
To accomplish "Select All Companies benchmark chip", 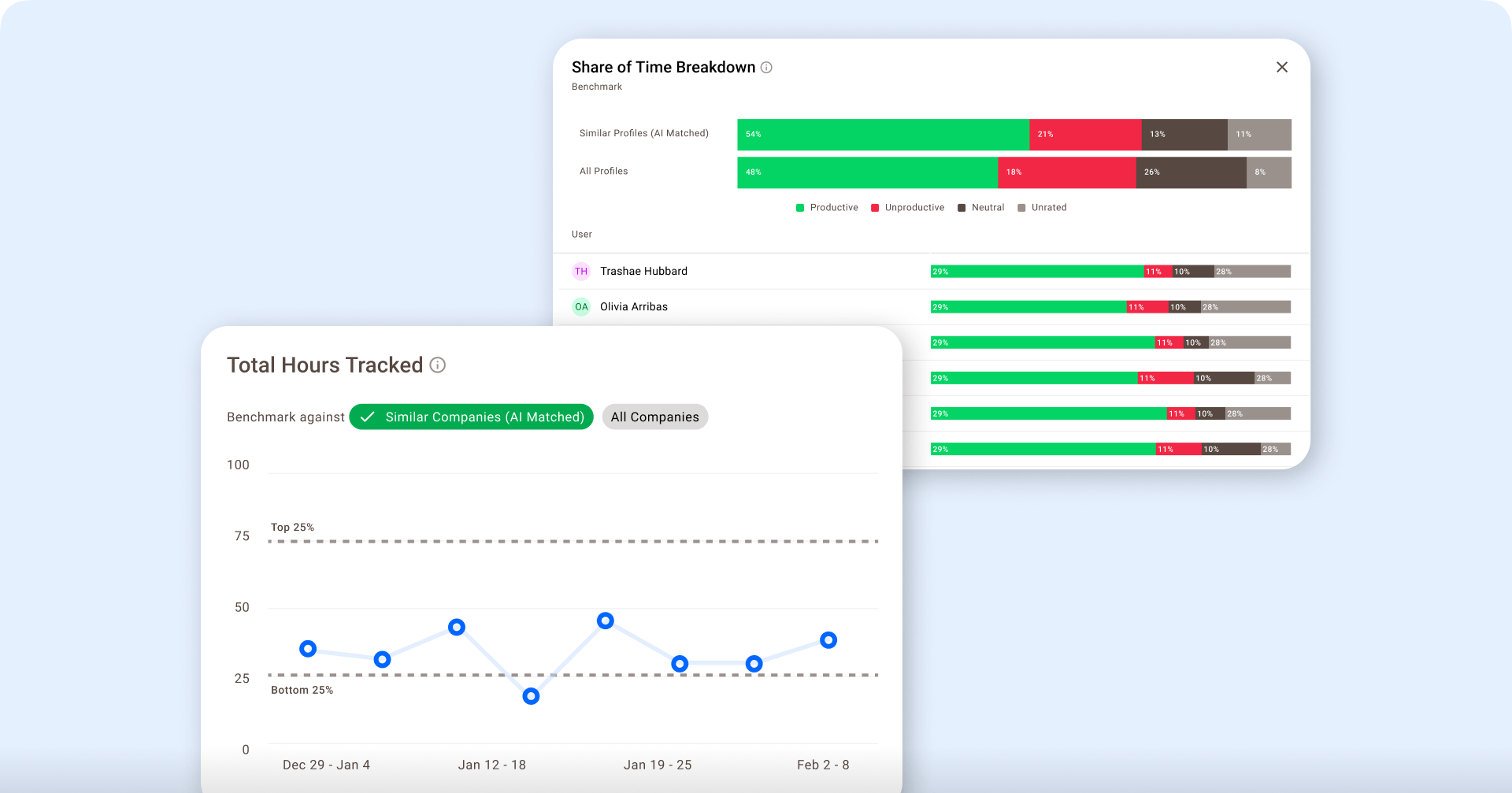I will (x=655, y=417).
